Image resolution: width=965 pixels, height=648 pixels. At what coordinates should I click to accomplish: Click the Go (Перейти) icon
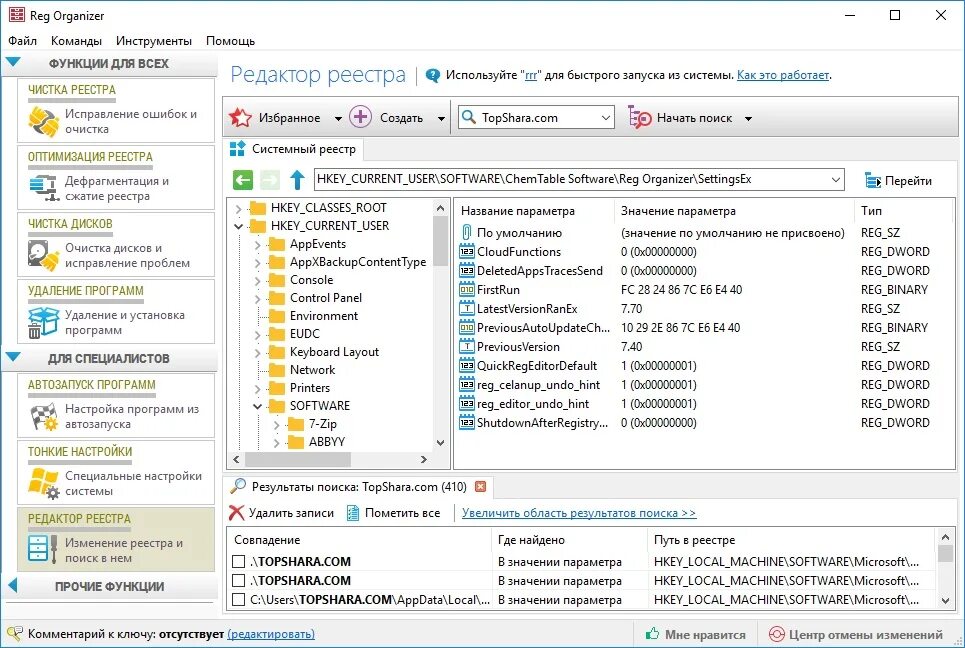[x=873, y=181]
